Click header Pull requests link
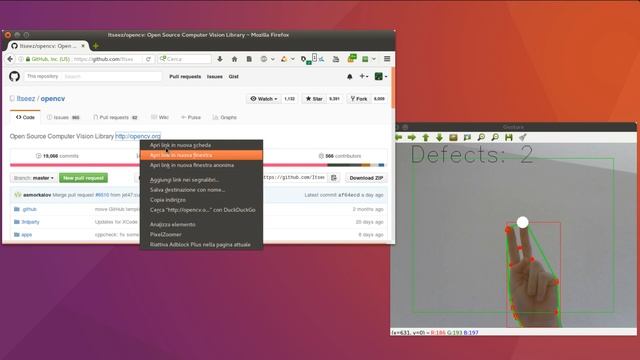Screen dimensions: 640x360 point(185,76)
